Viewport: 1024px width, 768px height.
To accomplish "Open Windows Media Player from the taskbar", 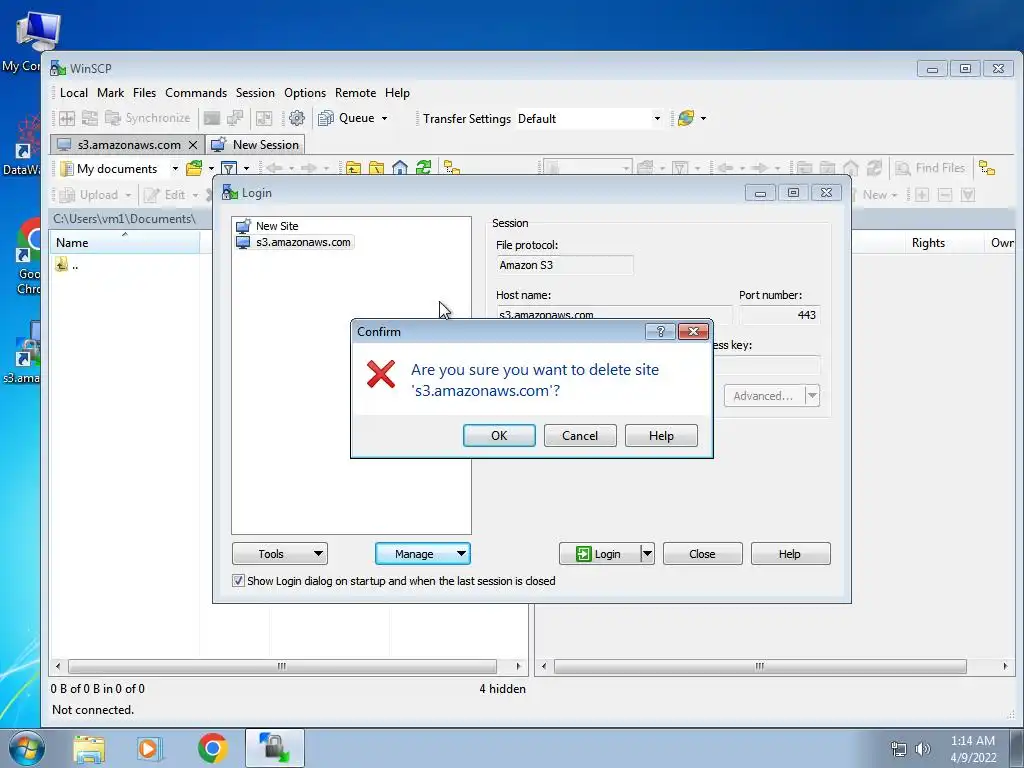I will tap(149, 748).
